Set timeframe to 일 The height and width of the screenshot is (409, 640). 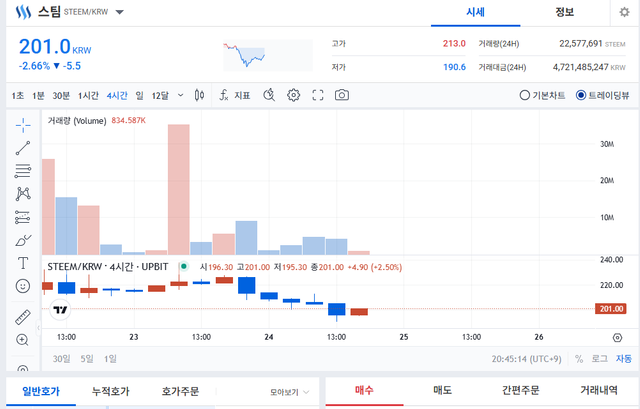[140, 96]
